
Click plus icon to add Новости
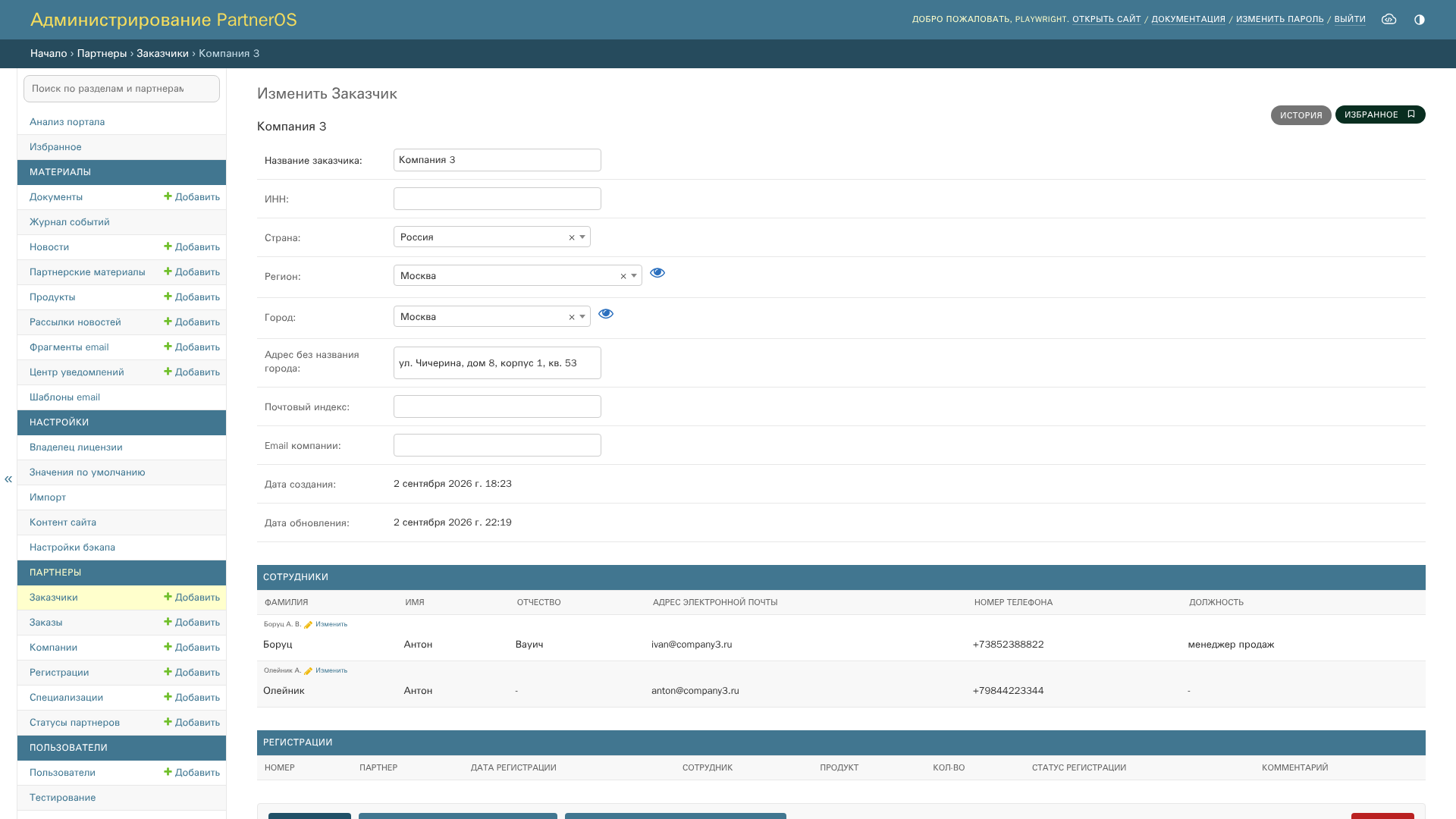(x=168, y=246)
